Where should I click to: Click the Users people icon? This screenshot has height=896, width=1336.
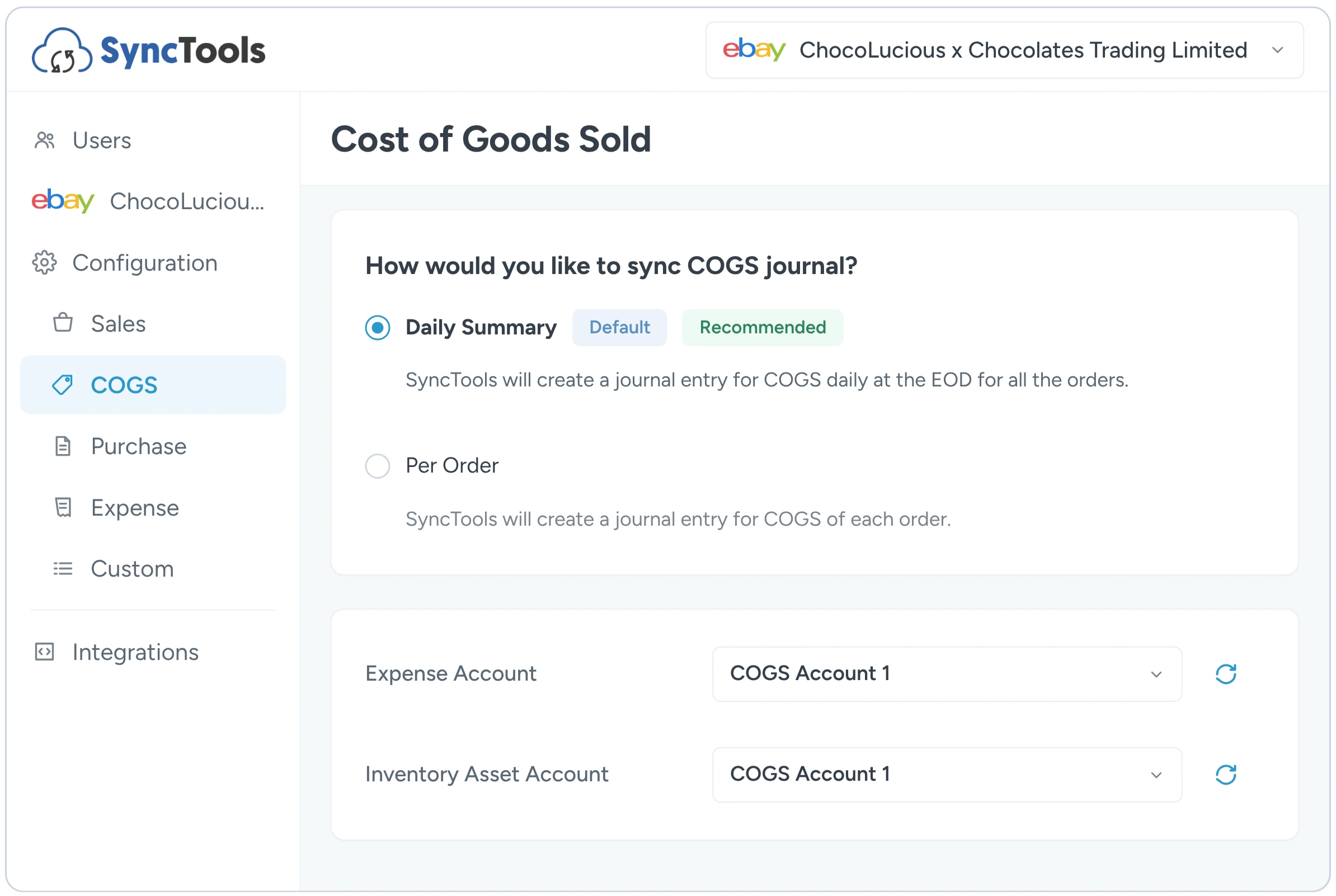tap(45, 140)
